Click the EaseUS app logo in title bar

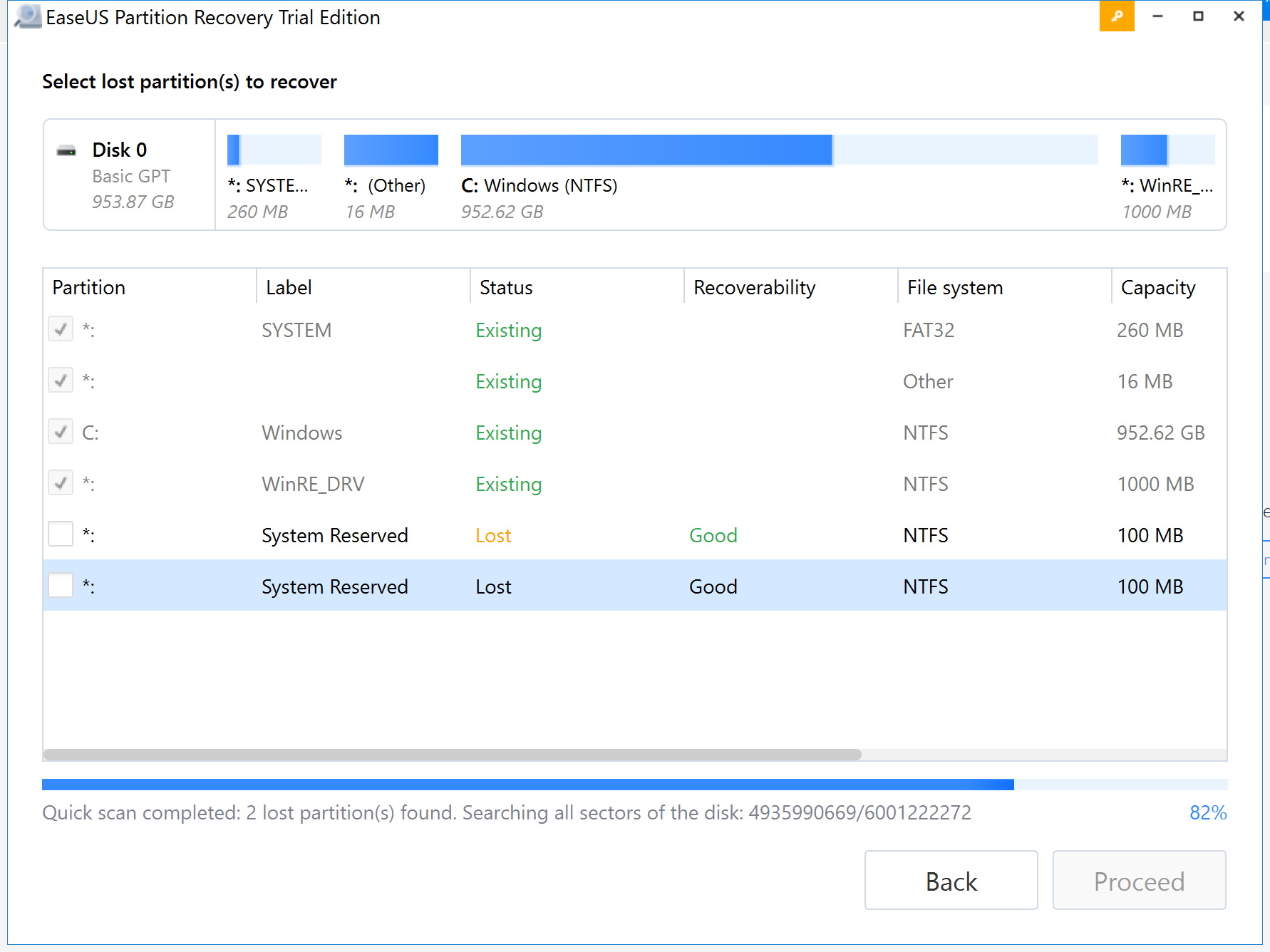point(27,16)
